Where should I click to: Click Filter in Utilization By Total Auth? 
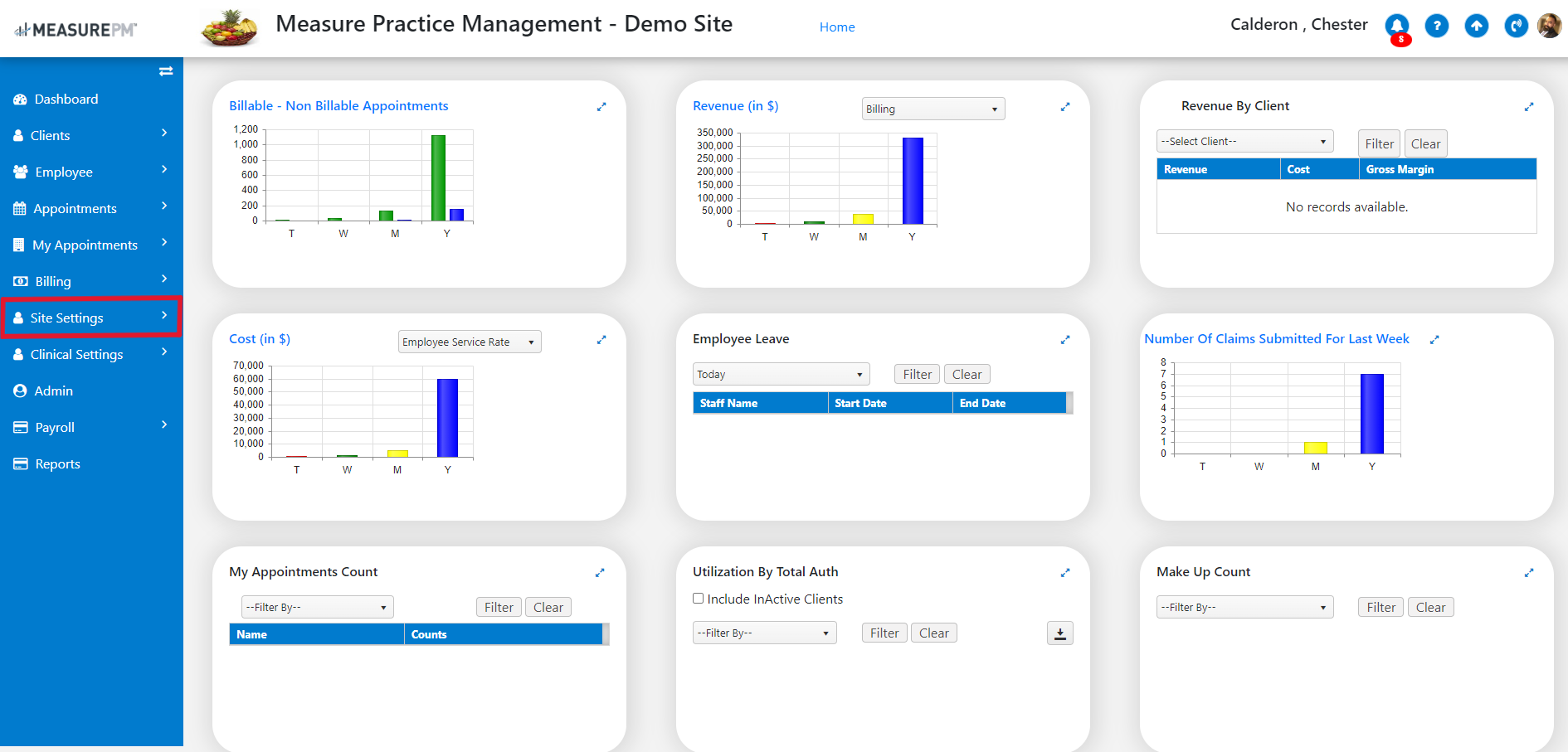pos(884,633)
